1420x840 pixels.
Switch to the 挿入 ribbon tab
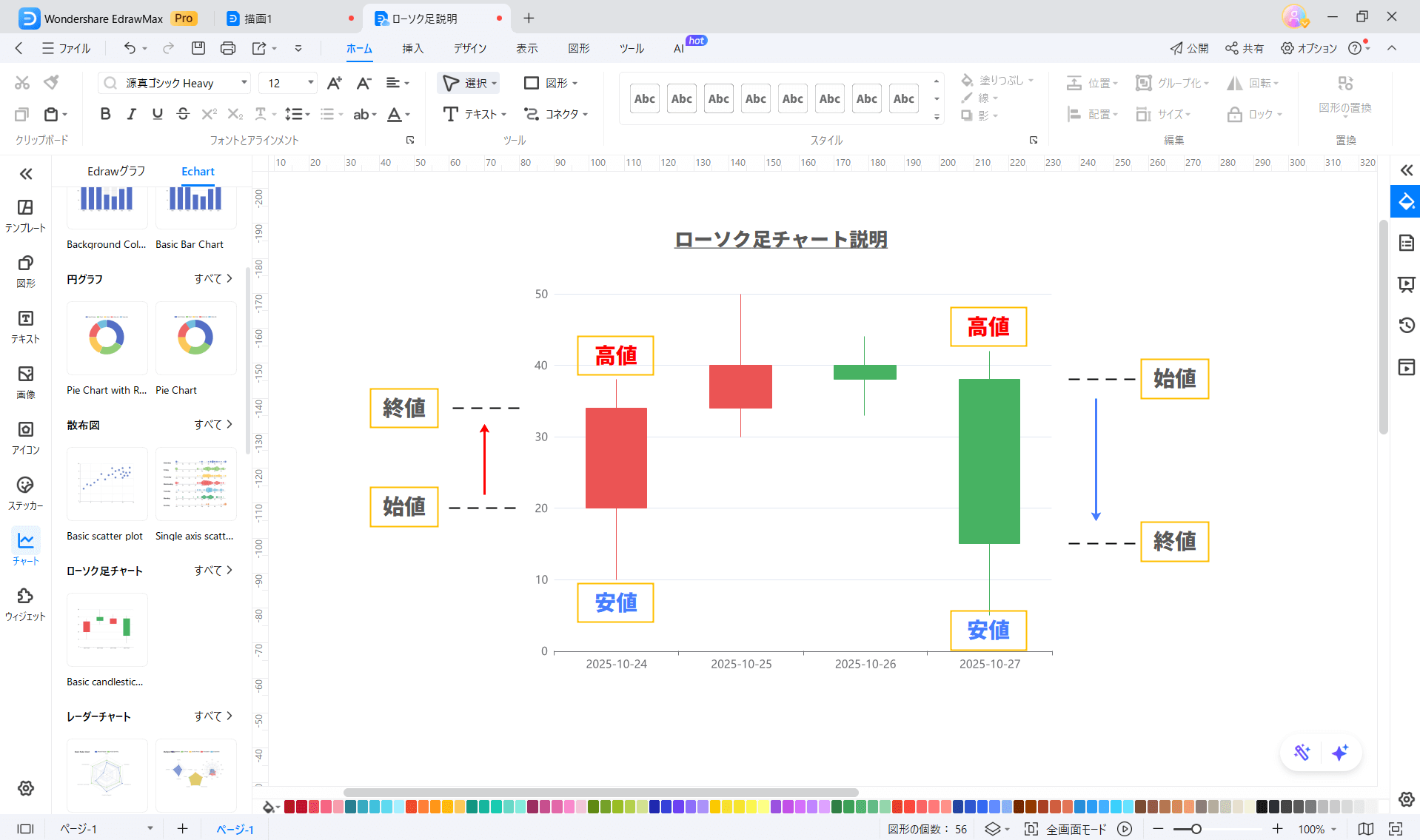tap(412, 48)
